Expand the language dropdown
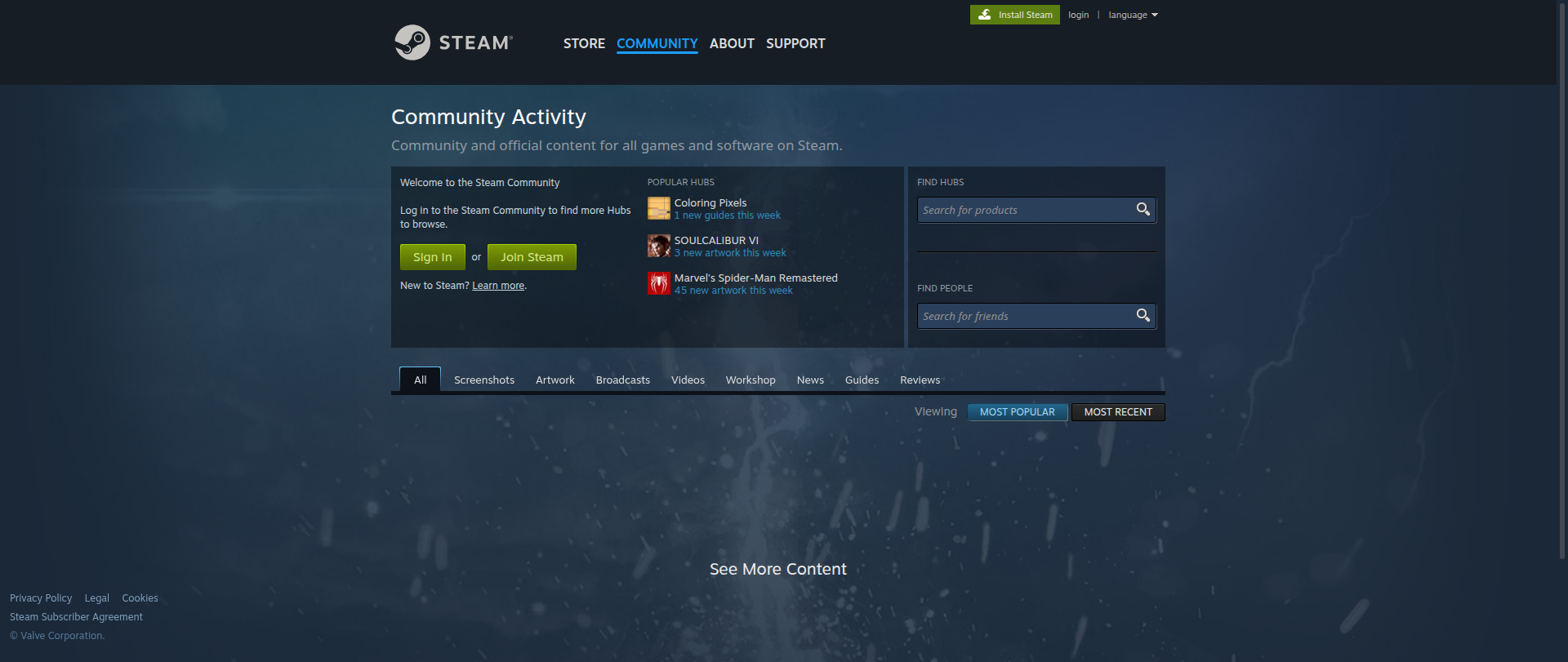The height and width of the screenshot is (662, 1568). point(1132,15)
